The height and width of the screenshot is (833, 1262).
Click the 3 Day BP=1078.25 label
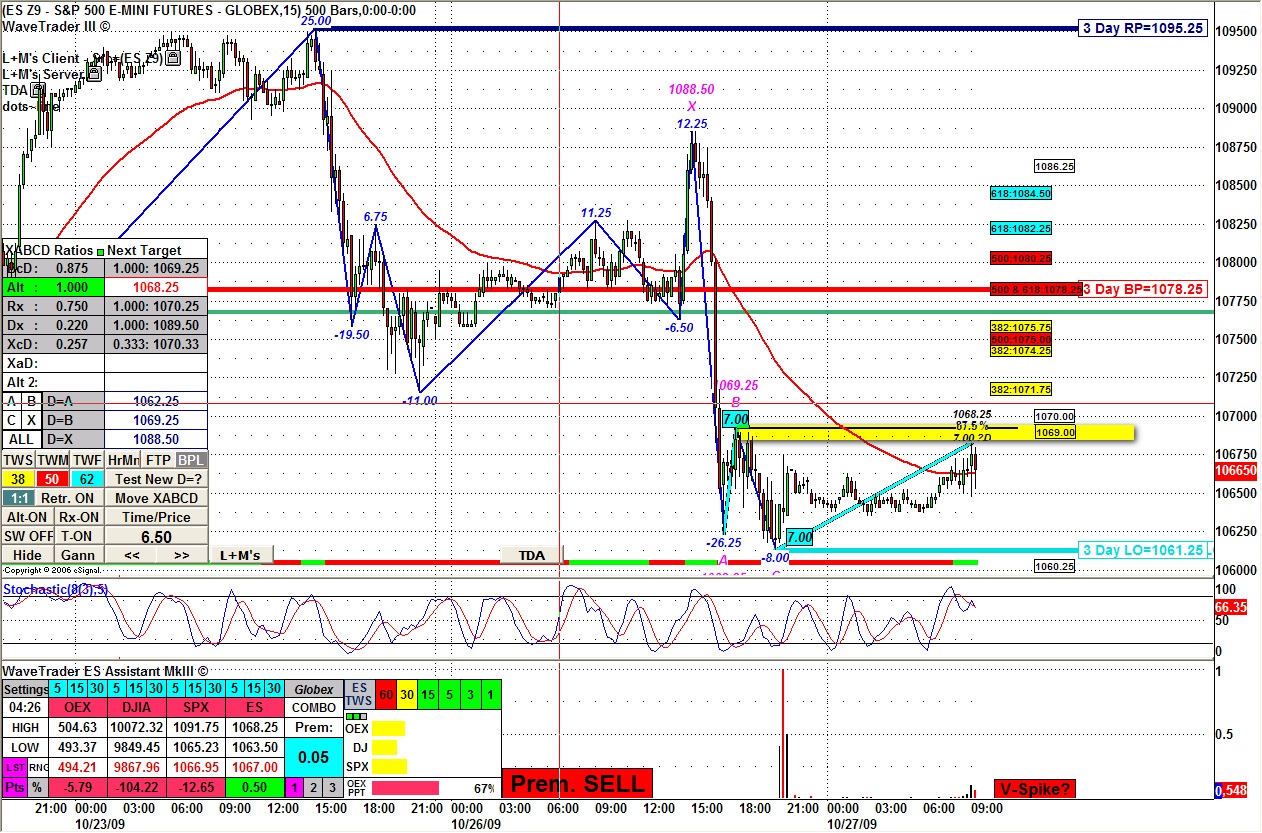(1142, 289)
